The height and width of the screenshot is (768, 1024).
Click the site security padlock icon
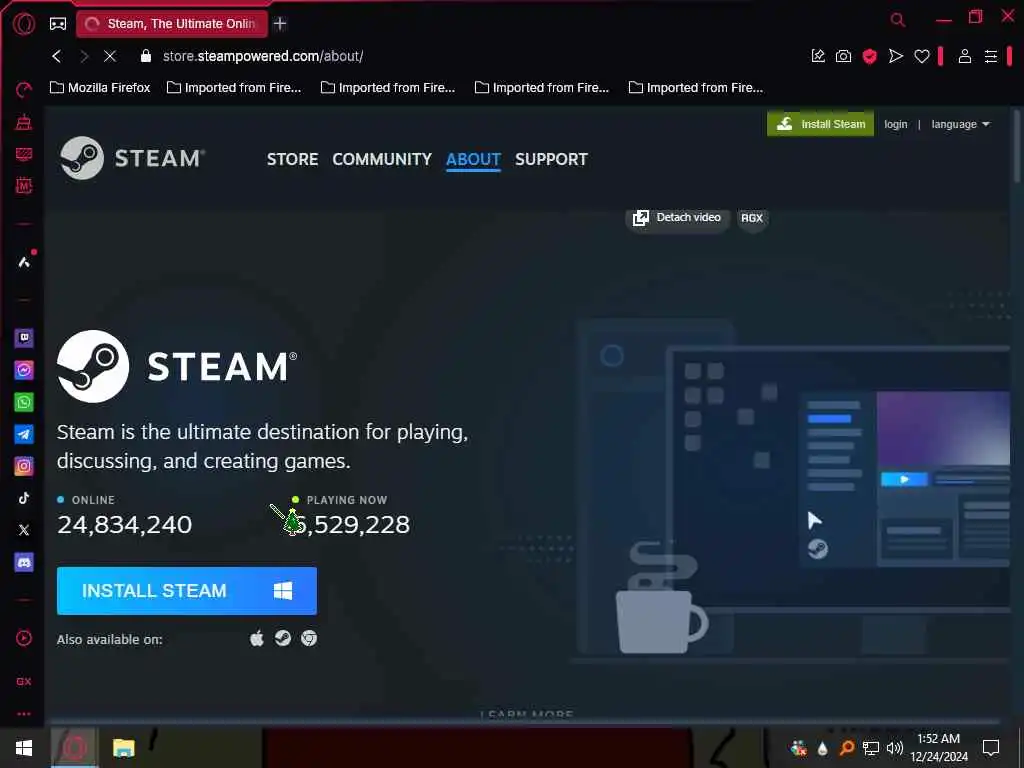click(146, 56)
